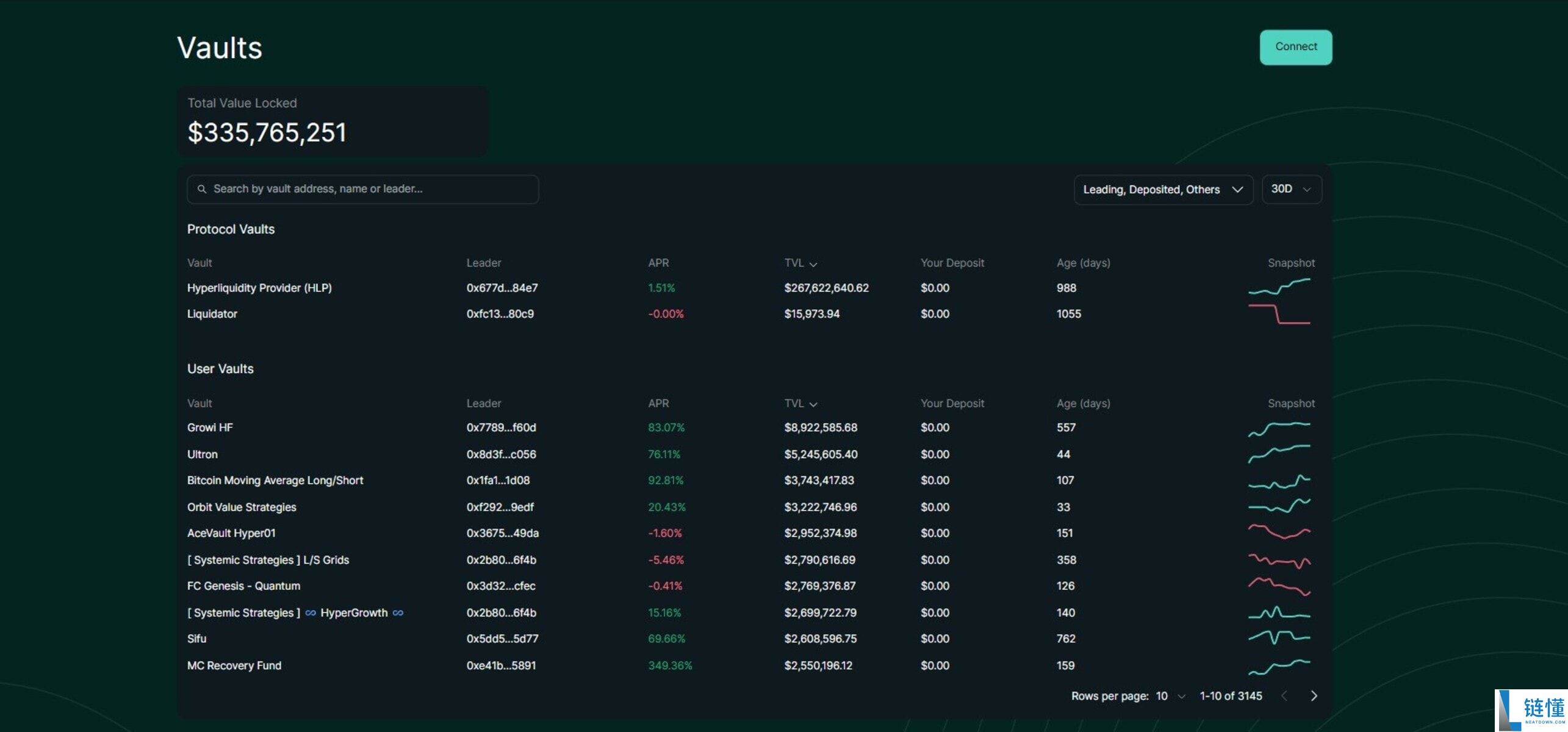Expand the 30D time range dropdown
This screenshot has height=732, width=1568.
(x=1292, y=190)
